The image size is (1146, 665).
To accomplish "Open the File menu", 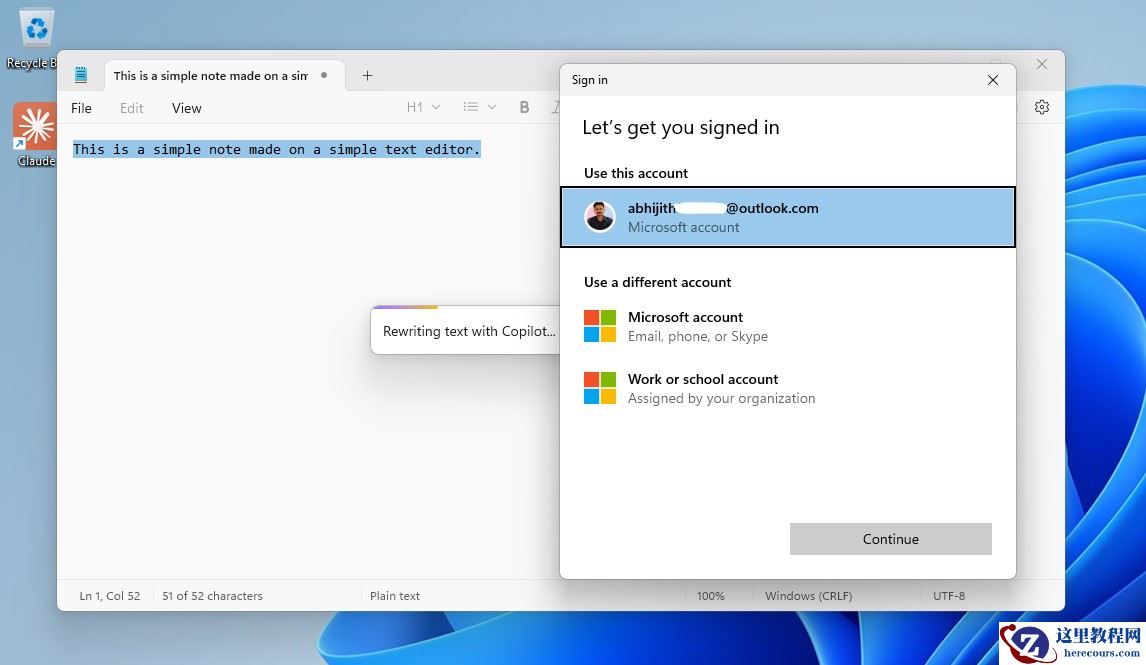I will [x=81, y=107].
